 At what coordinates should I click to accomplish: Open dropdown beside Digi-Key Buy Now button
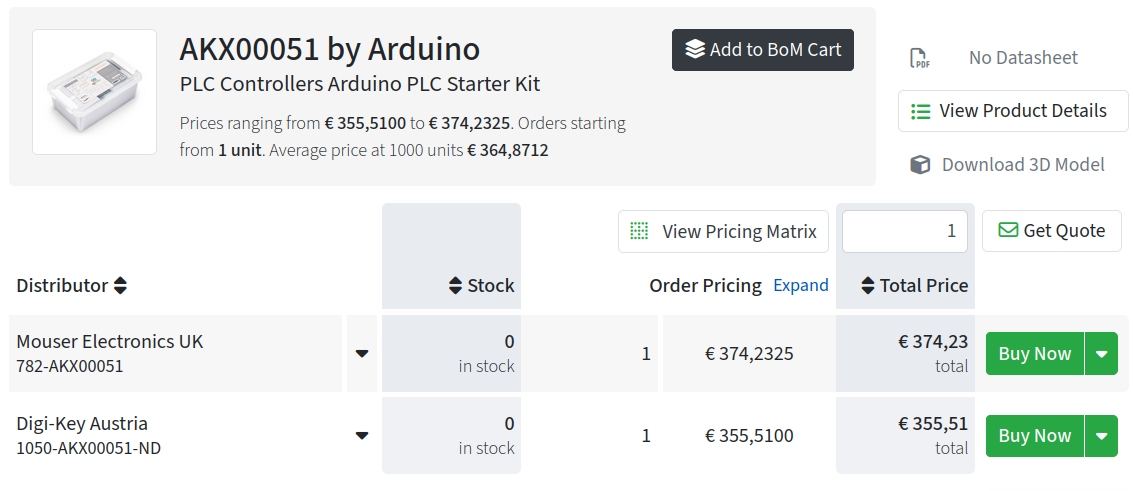pyautogui.click(x=1102, y=435)
